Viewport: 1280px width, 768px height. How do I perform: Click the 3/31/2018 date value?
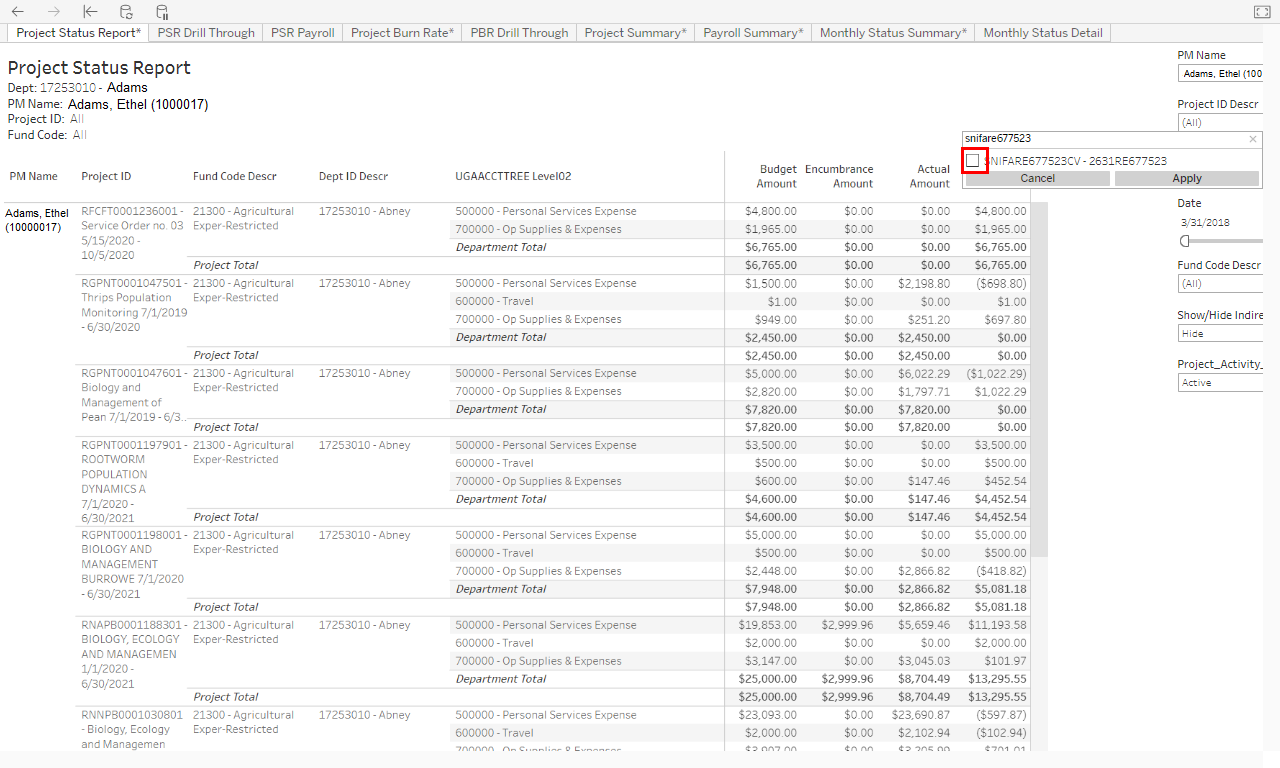click(x=1204, y=222)
